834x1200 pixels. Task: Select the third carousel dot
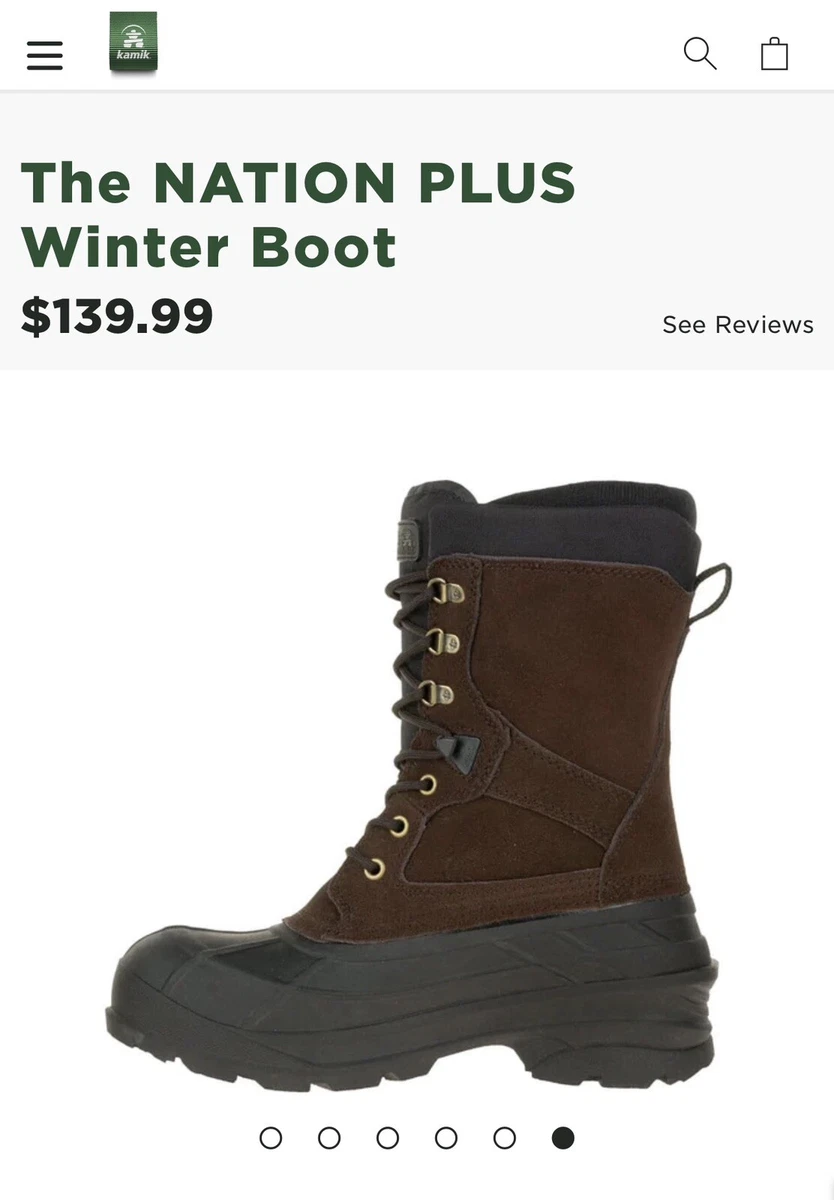tap(388, 1138)
